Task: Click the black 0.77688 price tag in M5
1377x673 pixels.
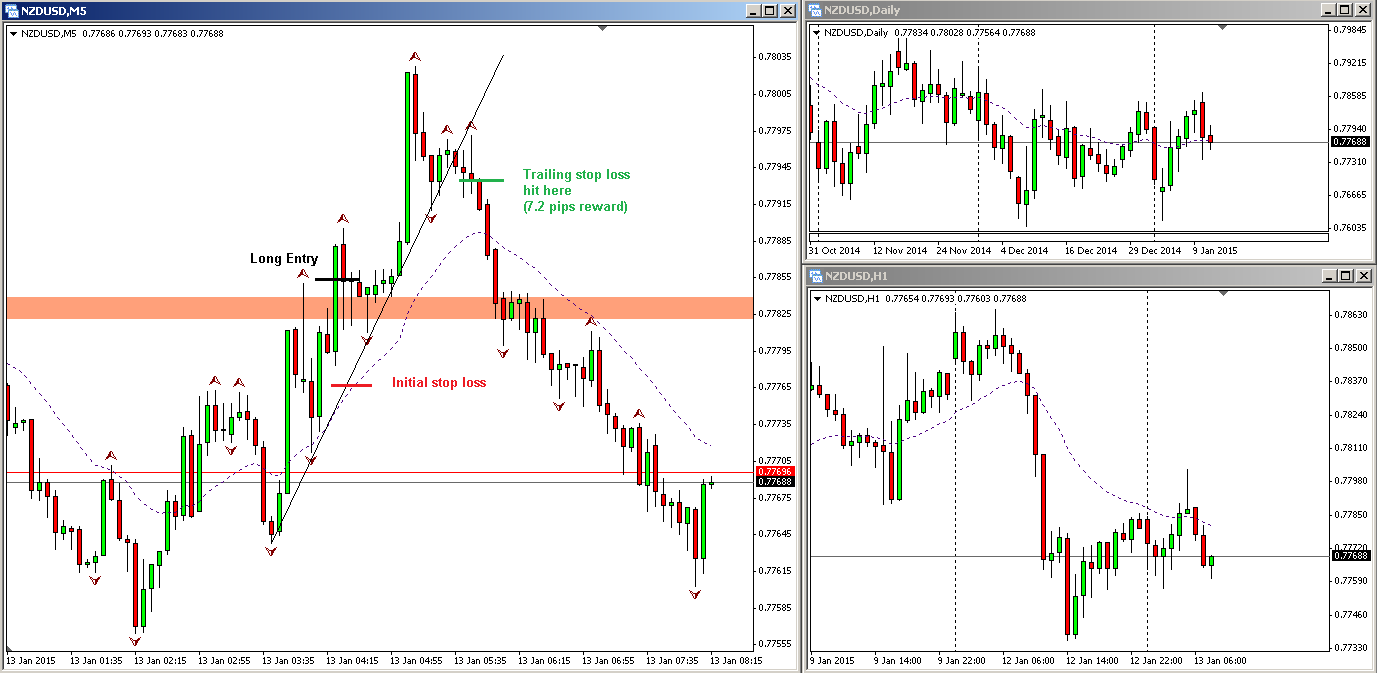Action: click(775, 482)
